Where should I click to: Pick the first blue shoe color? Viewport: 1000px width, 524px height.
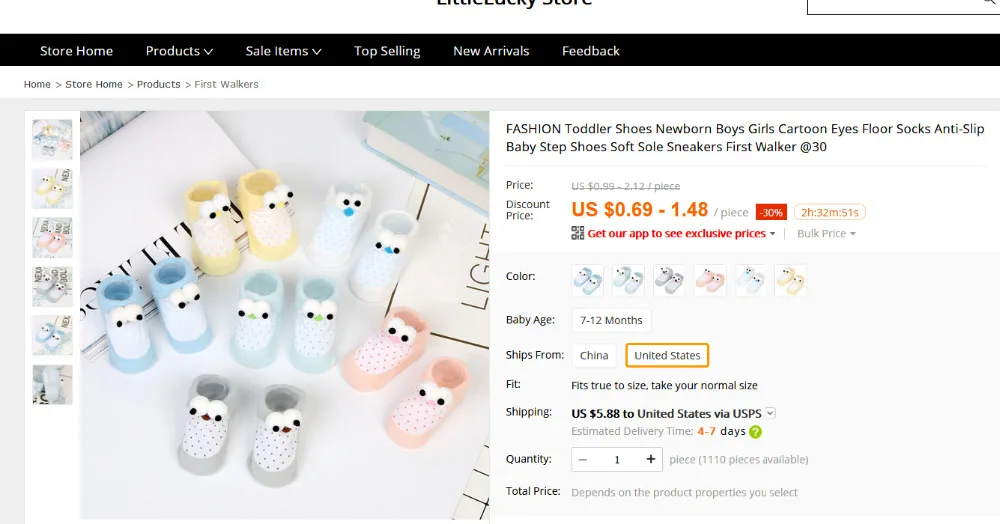(587, 280)
